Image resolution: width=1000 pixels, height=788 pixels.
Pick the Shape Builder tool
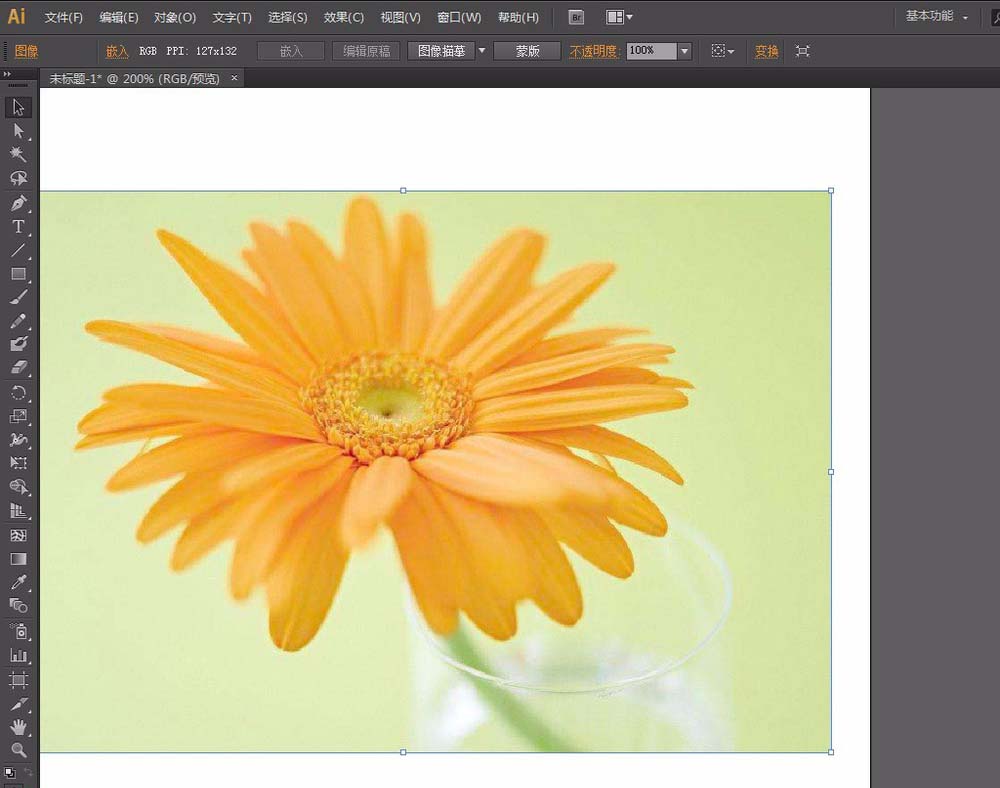pyautogui.click(x=18, y=487)
